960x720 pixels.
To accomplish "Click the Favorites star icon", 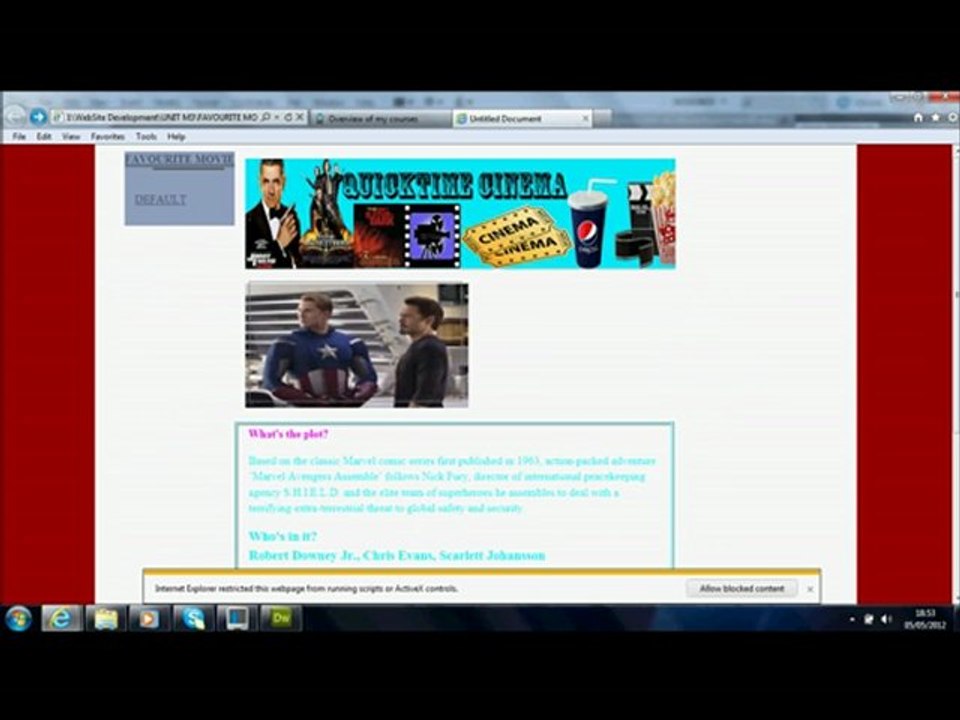I will (x=936, y=117).
